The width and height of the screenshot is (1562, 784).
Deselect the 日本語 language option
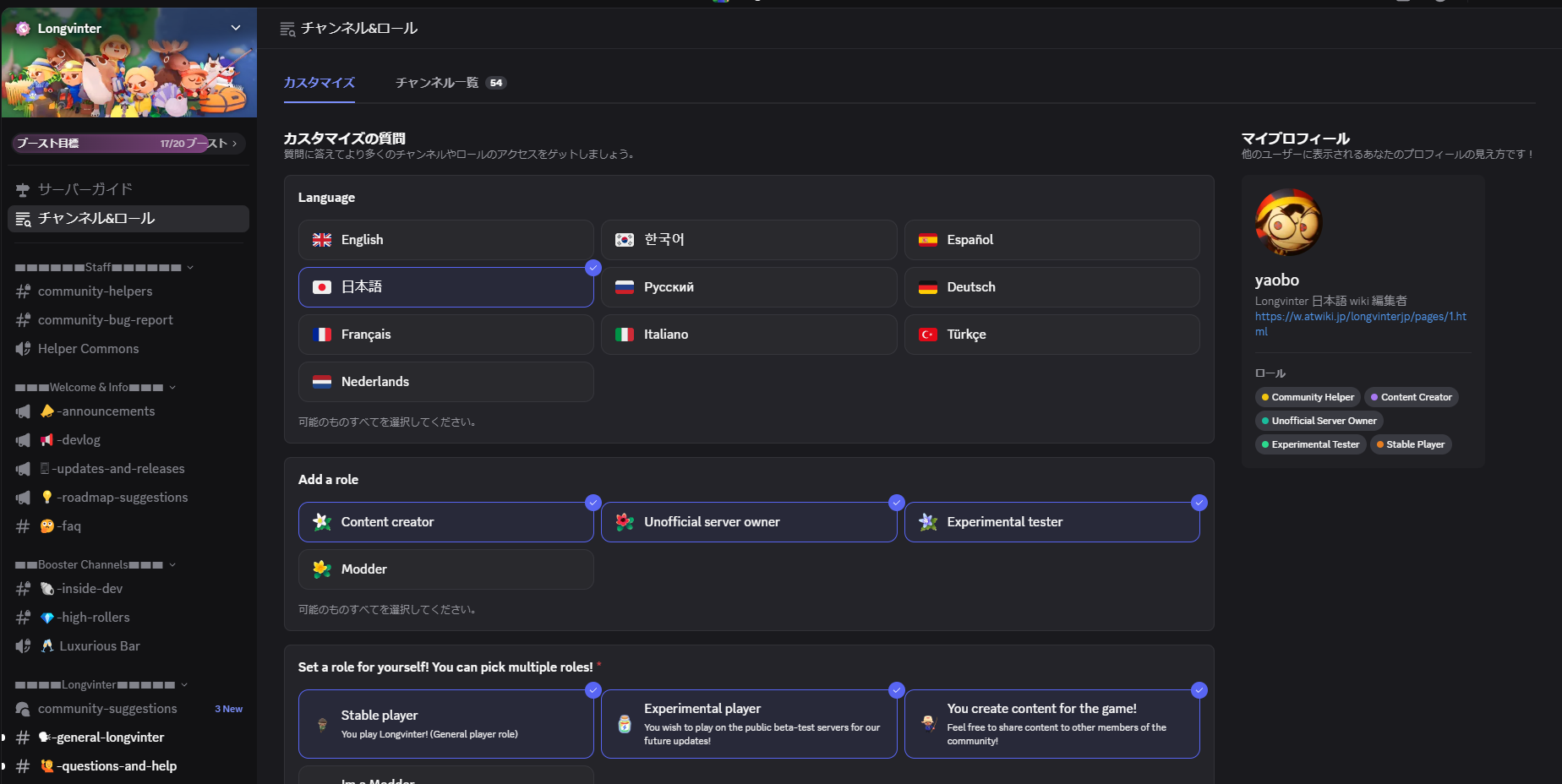pyautogui.click(x=446, y=287)
